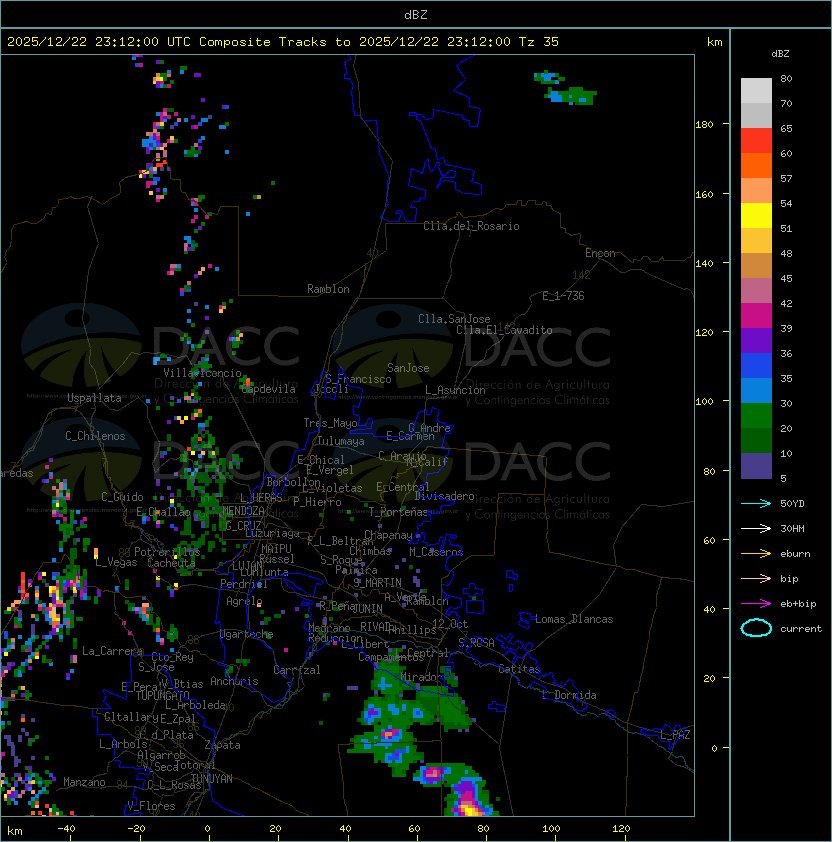Image resolution: width=832 pixels, height=842 pixels.
Task: Select the magenta swatch in dBZ scale
Action: [756, 316]
